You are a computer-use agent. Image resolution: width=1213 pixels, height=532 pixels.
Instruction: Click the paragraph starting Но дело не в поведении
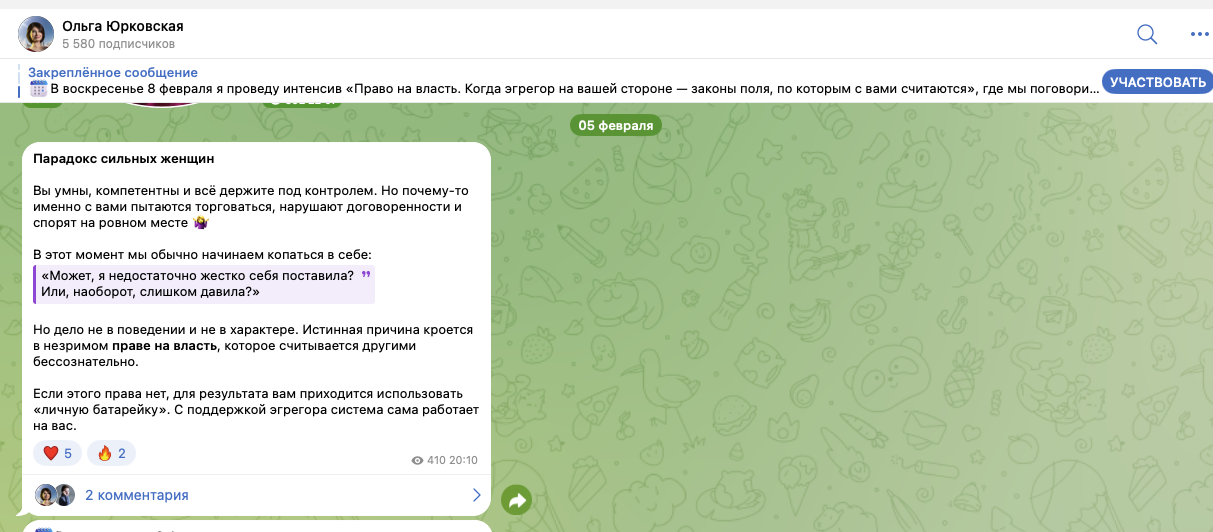pos(253,346)
